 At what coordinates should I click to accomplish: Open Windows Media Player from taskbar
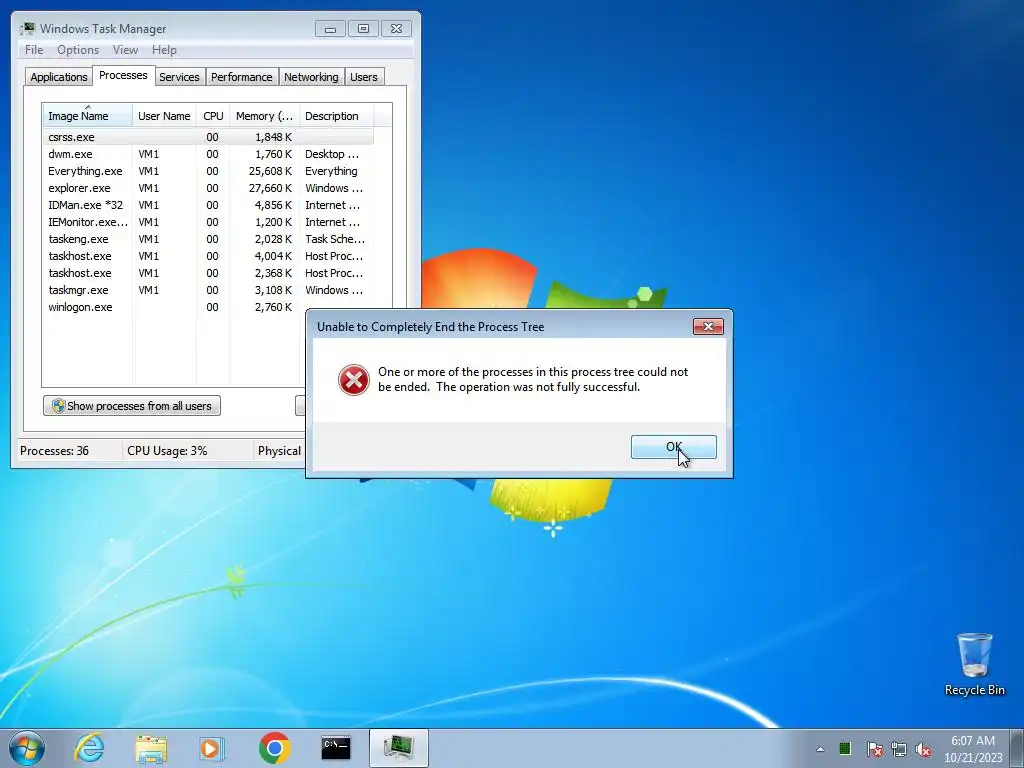point(212,748)
